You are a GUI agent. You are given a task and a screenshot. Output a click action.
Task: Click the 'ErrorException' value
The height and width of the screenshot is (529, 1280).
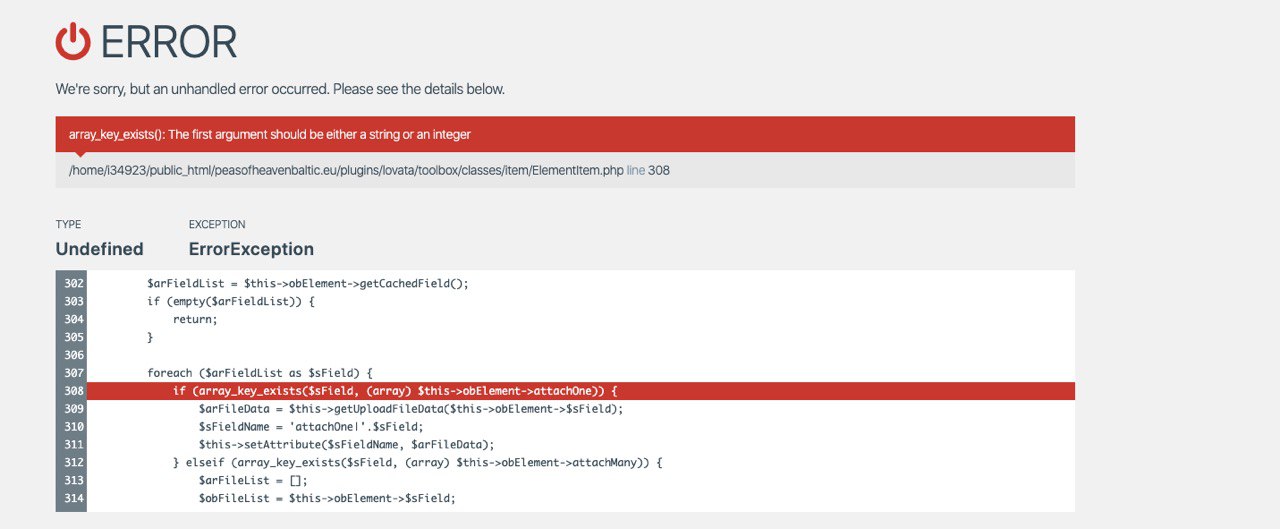point(251,249)
